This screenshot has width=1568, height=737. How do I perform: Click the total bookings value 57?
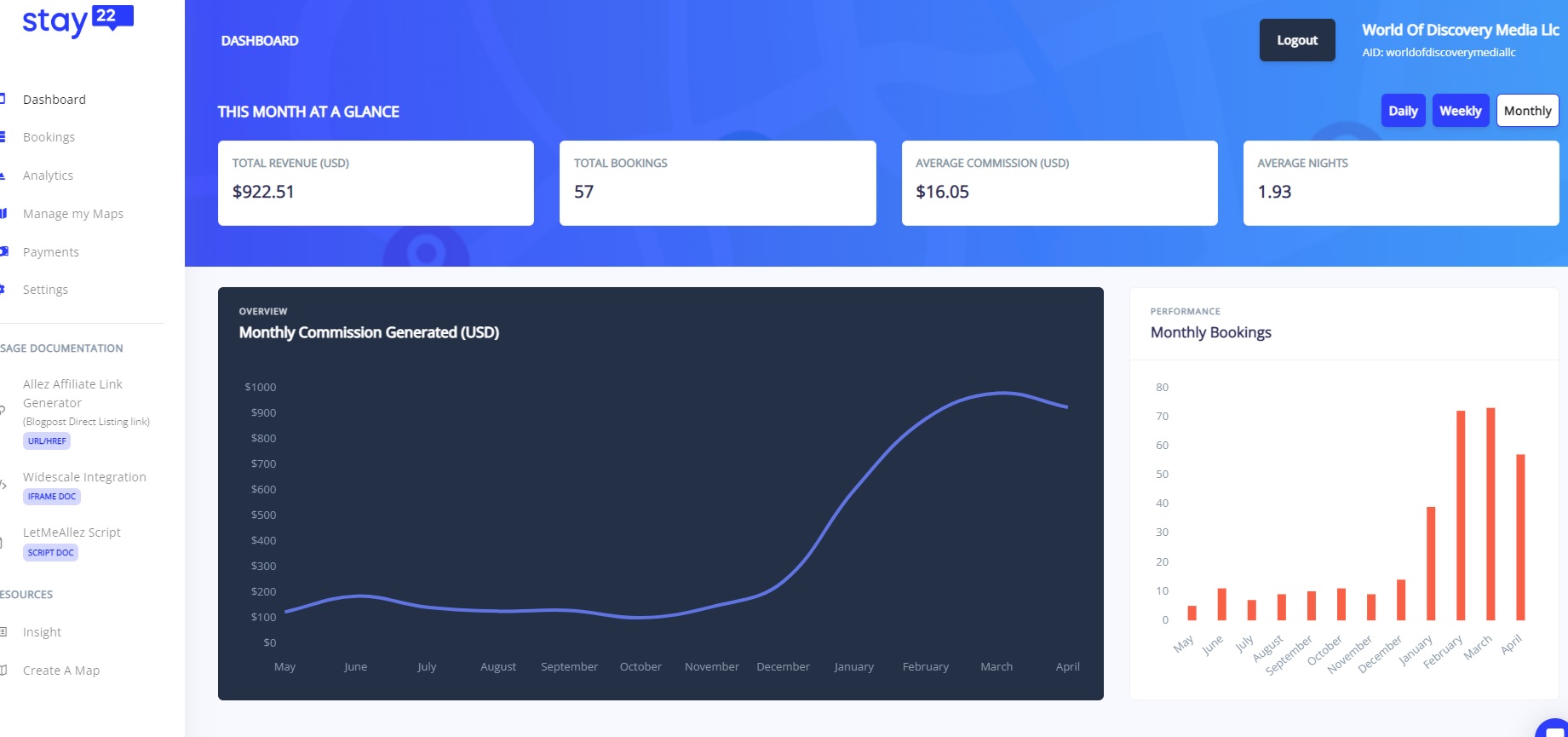tap(583, 192)
